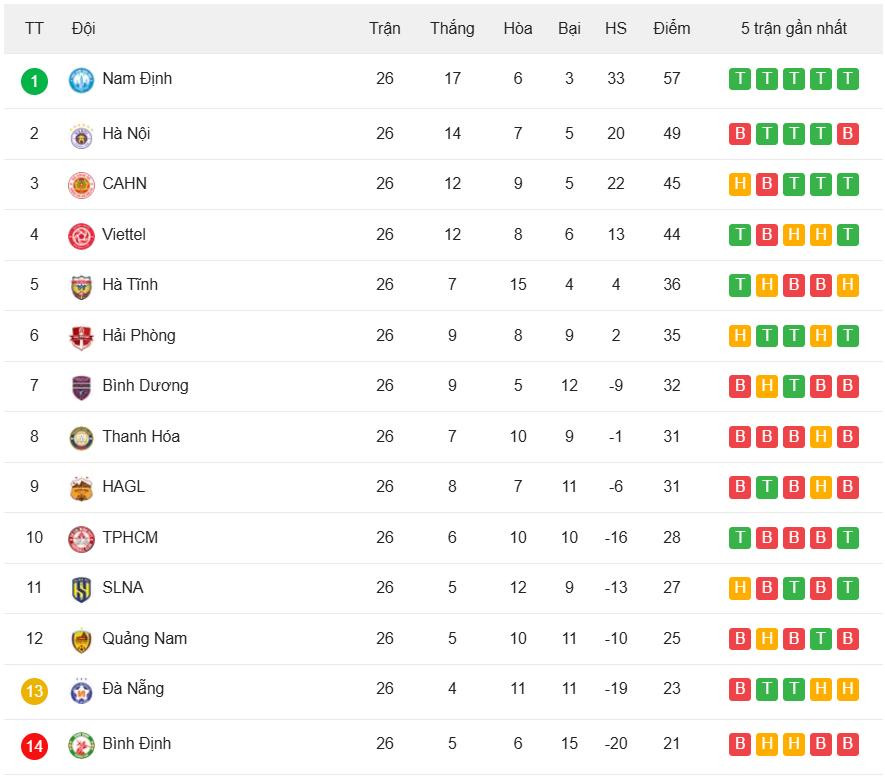Click the Hải Phòng club crest
The width and height of the screenshot is (885, 776).
pos(81,337)
